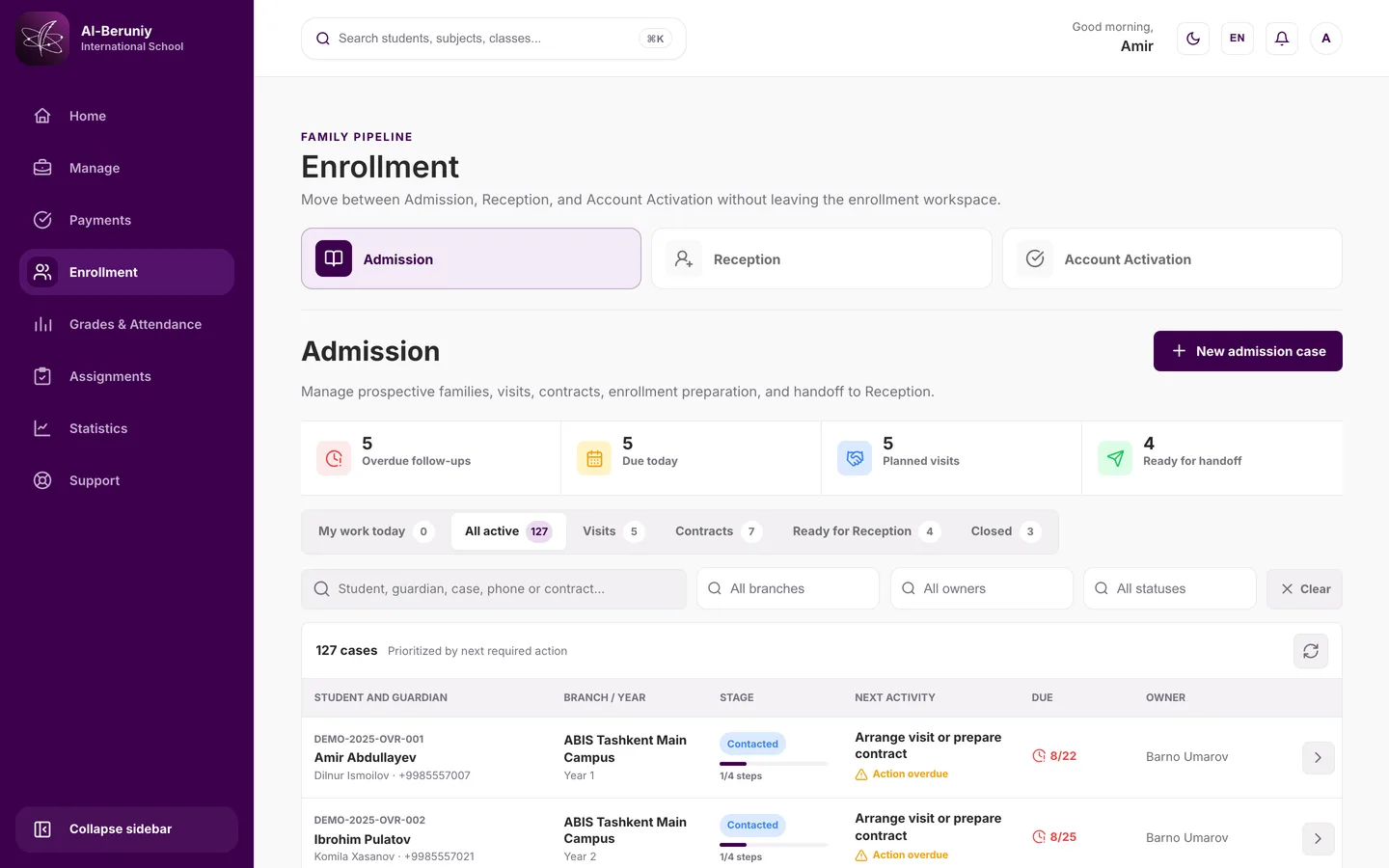Open Manage section in sidebar

(126, 168)
